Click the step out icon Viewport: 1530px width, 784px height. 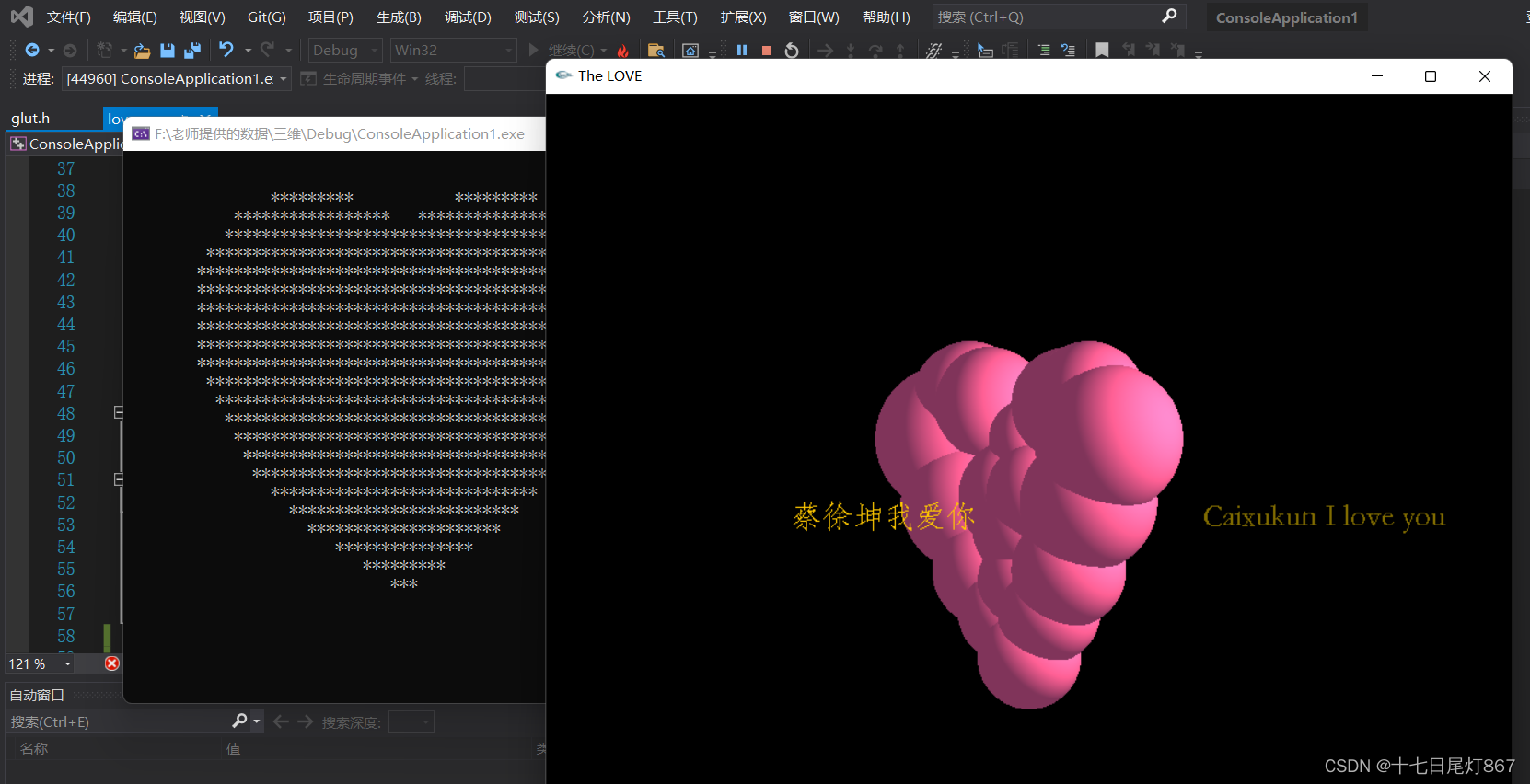tap(900, 50)
